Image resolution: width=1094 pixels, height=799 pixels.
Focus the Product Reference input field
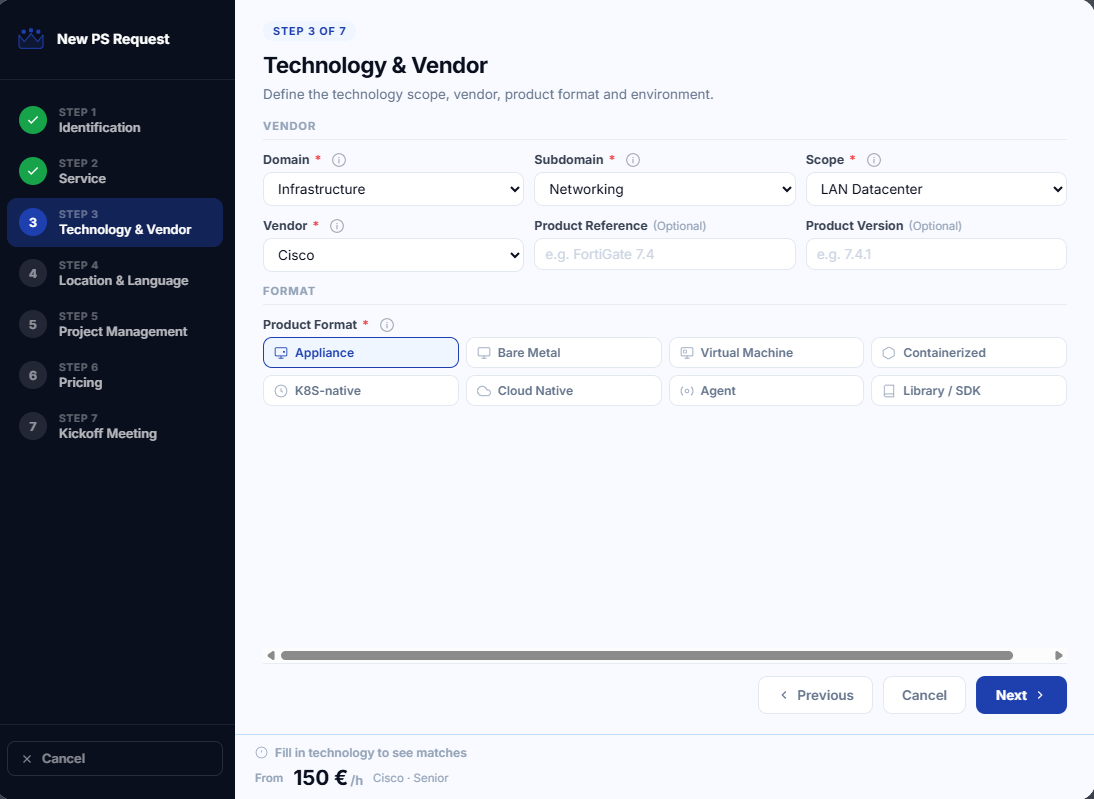pos(664,254)
